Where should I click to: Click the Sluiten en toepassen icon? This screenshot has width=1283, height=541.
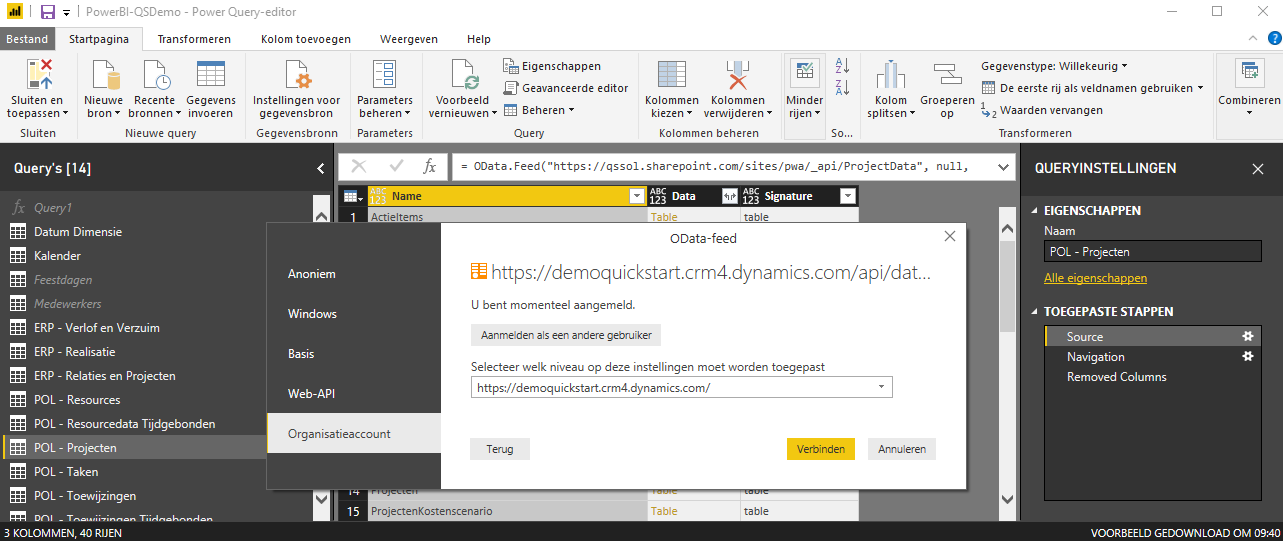point(39,75)
